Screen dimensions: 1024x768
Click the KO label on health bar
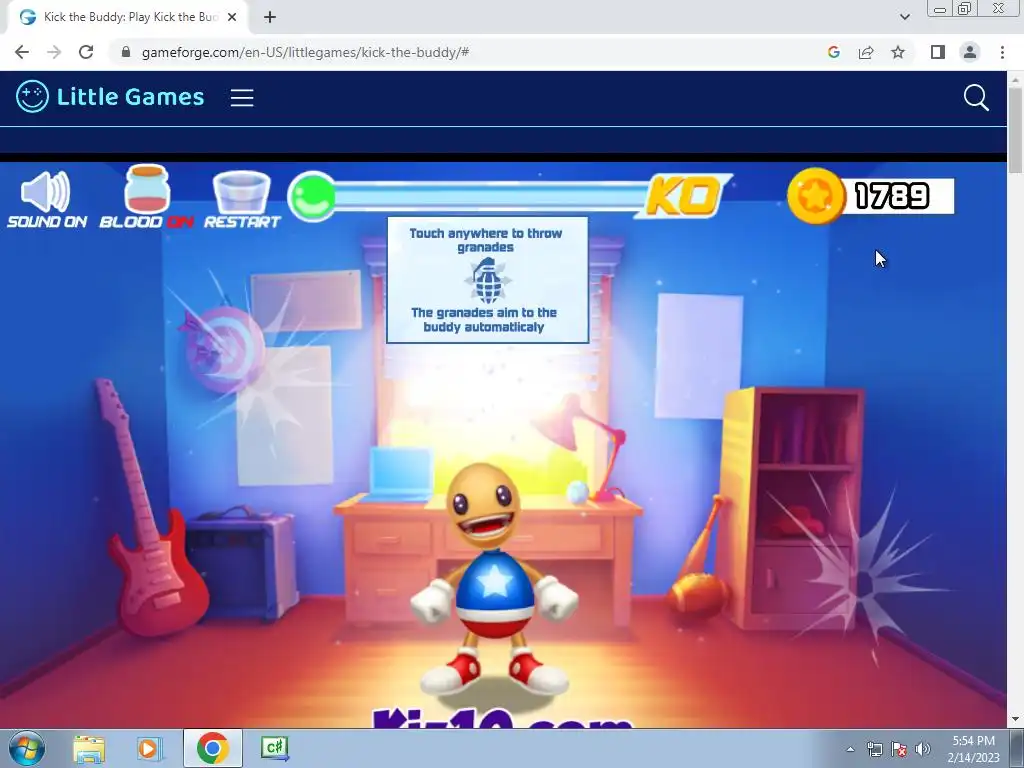[684, 195]
